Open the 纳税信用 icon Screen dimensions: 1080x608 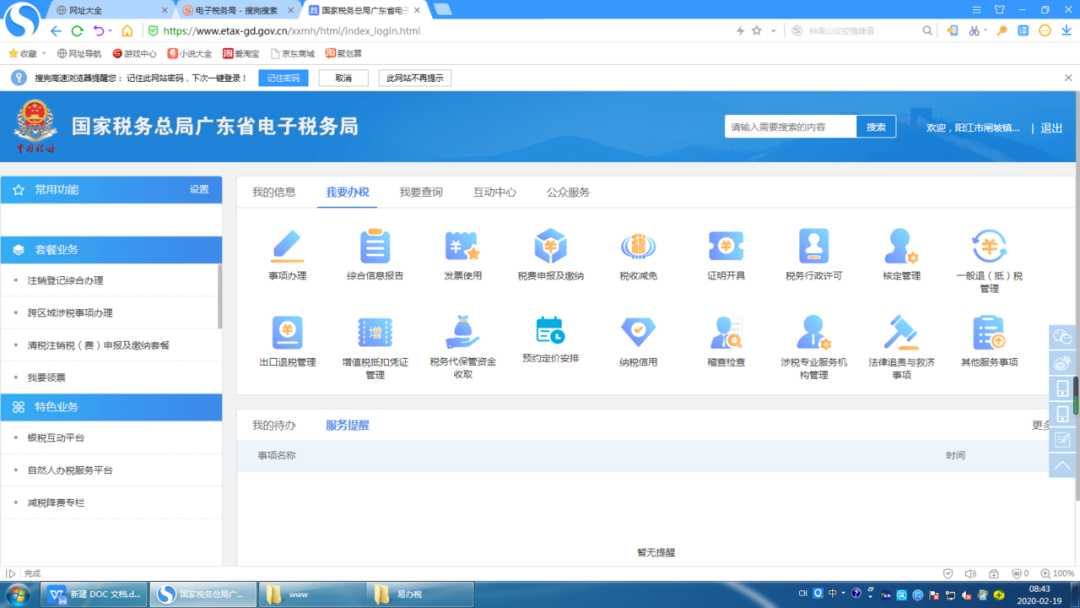click(638, 333)
